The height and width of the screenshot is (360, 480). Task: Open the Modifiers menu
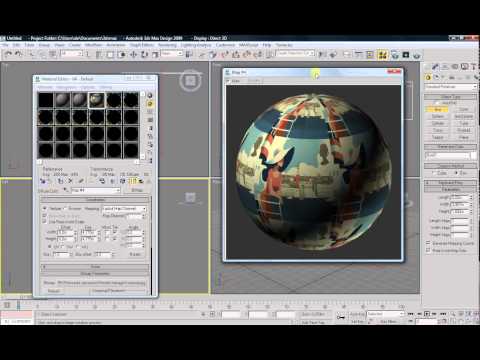pyautogui.click(x=93, y=45)
